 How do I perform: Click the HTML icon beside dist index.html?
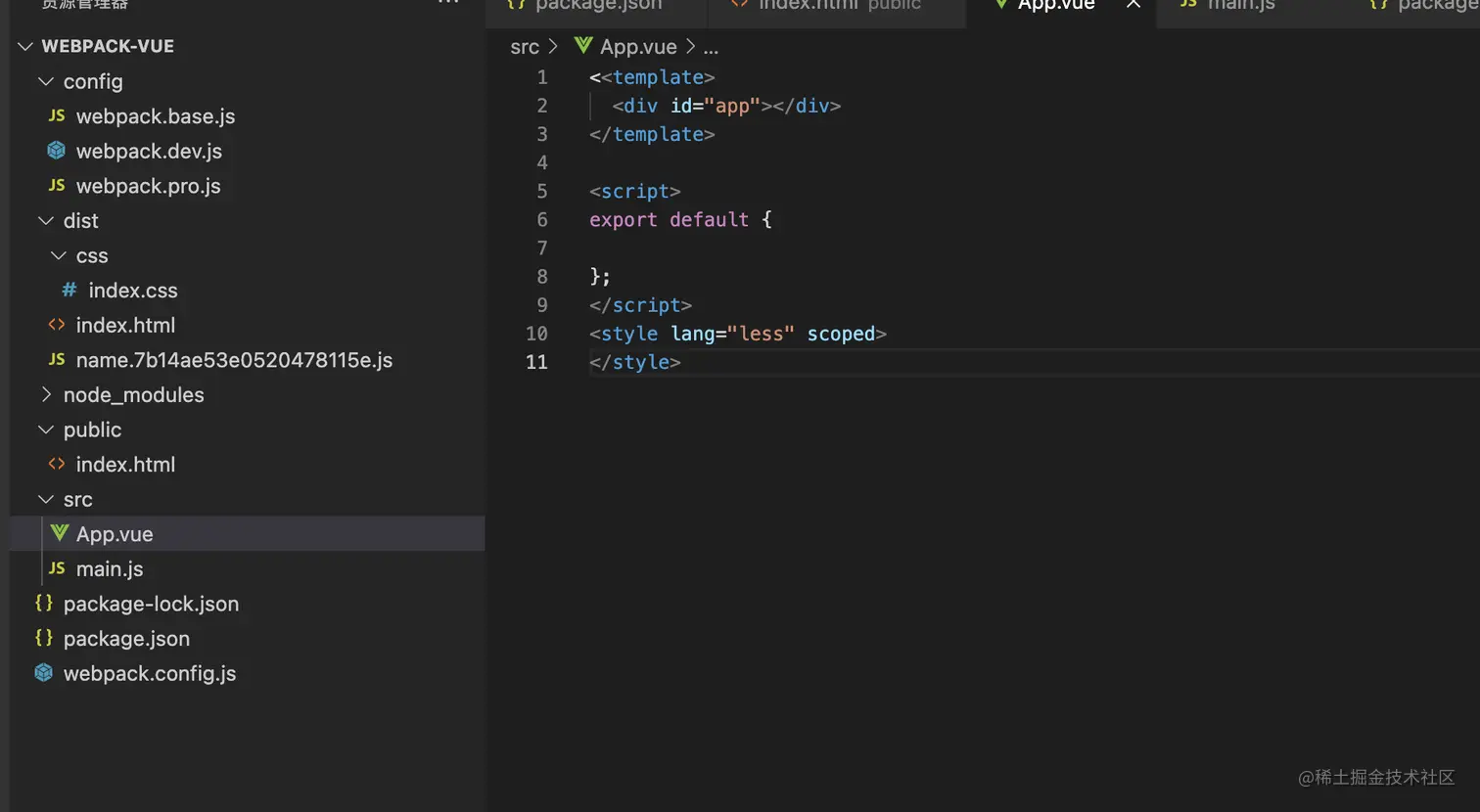tap(57, 325)
